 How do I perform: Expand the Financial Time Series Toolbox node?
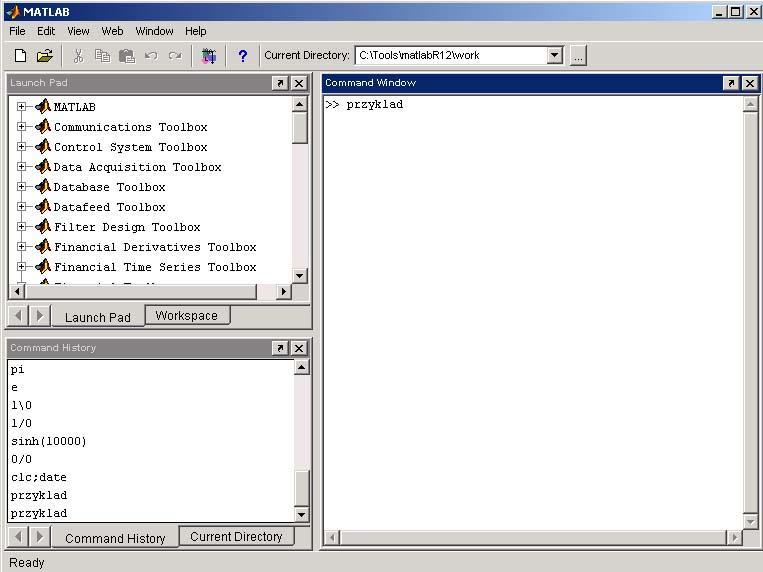click(21, 266)
